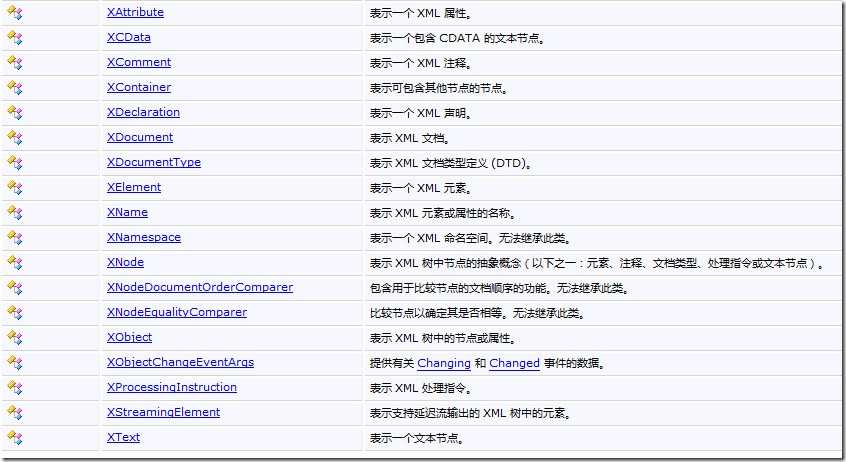The height and width of the screenshot is (462, 846).
Task: Open the XDocument class link
Action: coord(140,137)
